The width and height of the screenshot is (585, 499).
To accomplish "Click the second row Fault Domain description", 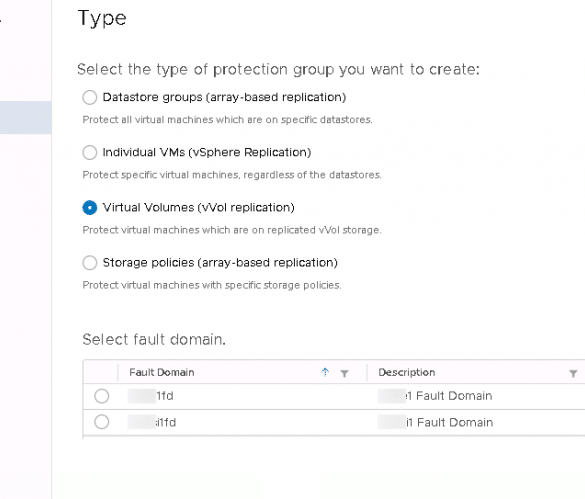I will pos(435,422).
